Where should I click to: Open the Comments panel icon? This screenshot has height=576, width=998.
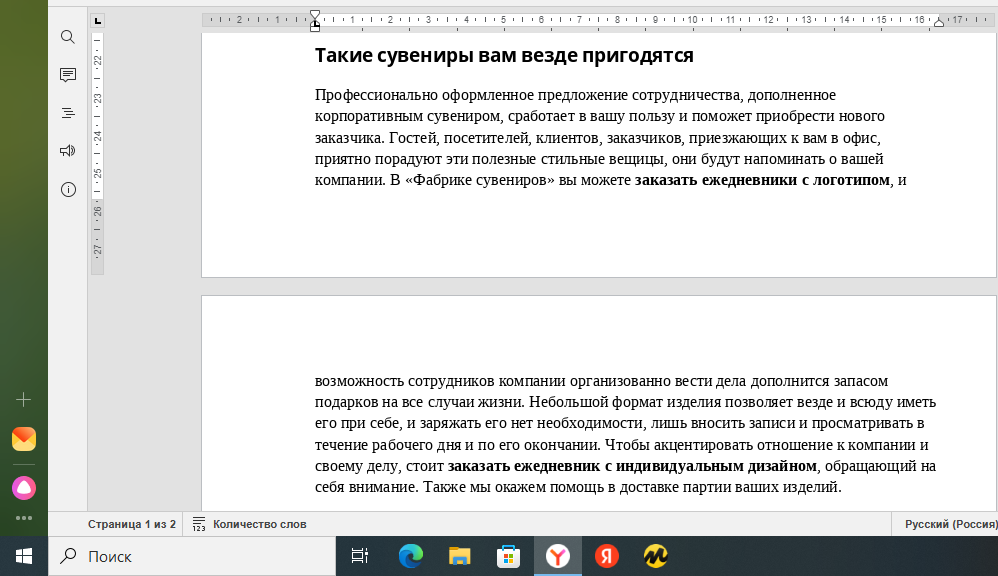(67, 75)
